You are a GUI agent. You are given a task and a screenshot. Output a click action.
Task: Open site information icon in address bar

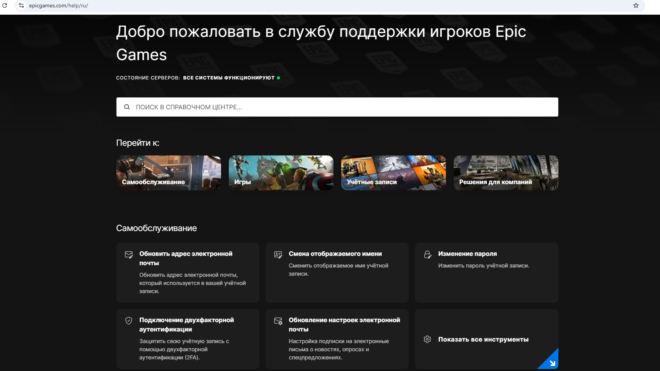(x=21, y=5)
